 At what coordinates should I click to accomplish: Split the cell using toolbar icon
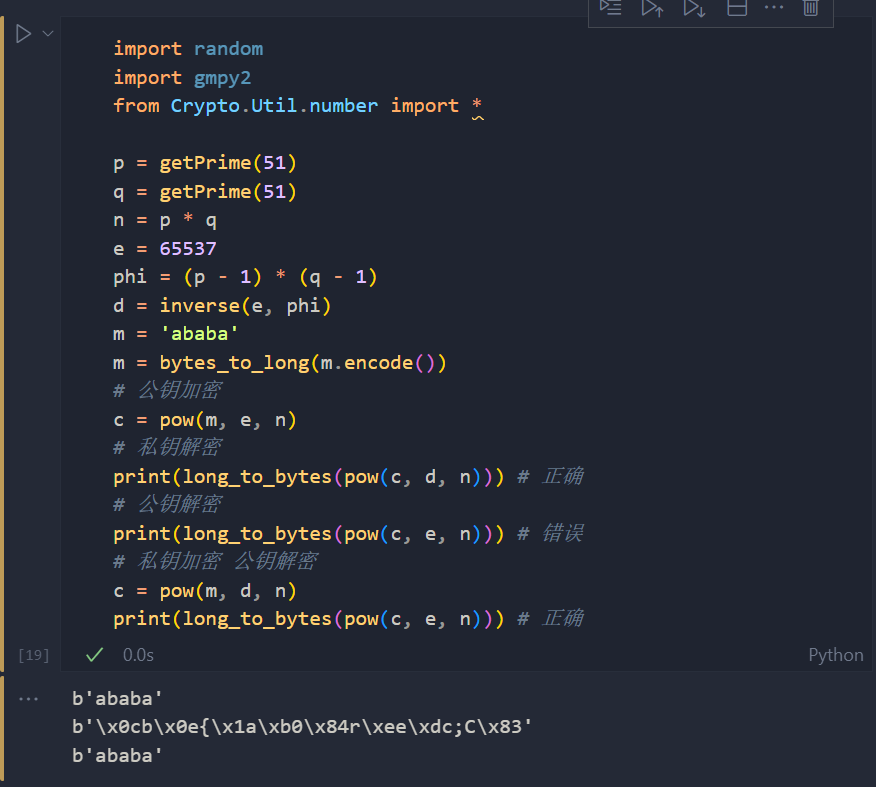click(x=736, y=8)
